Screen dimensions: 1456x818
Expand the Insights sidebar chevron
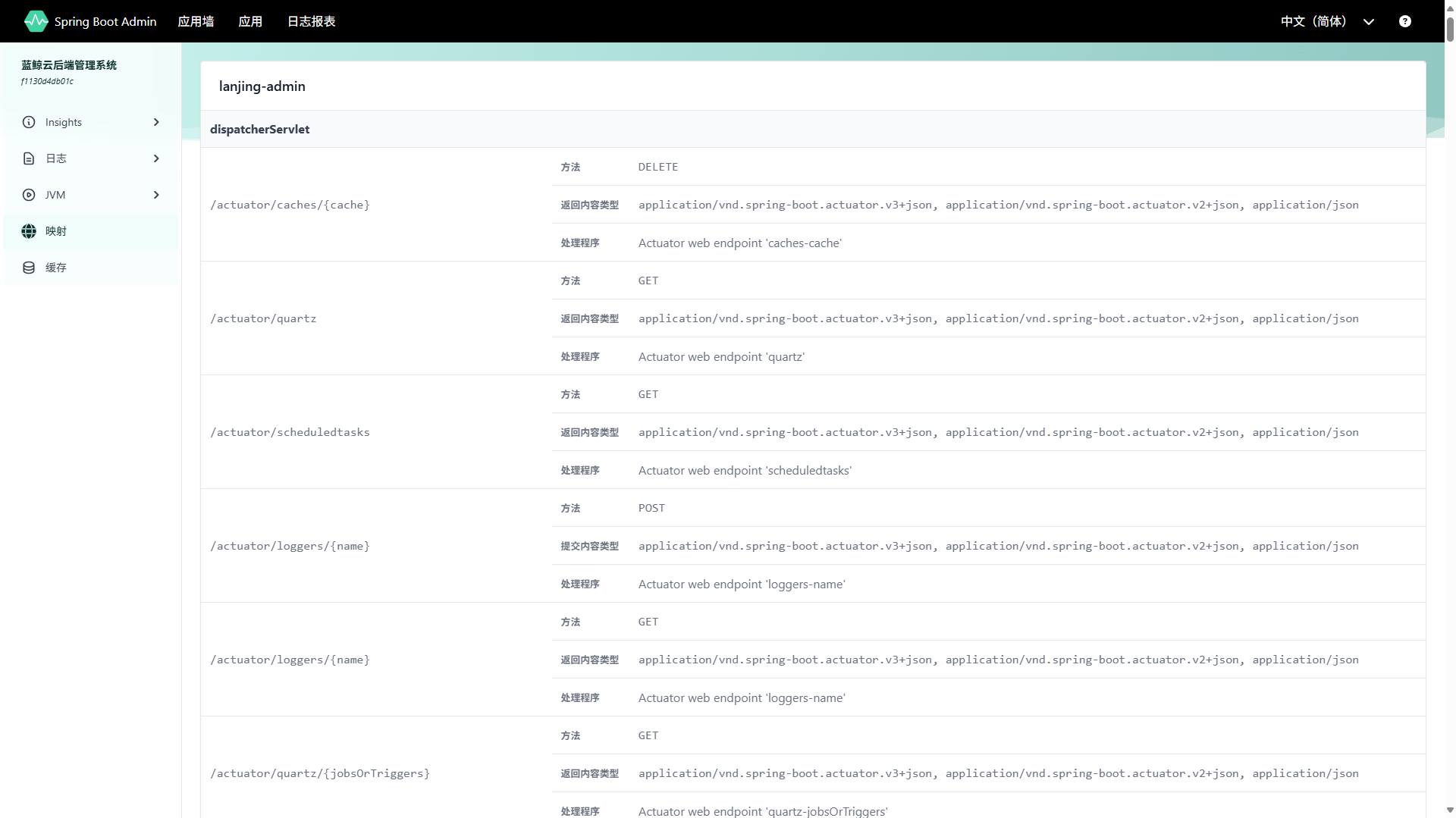click(156, 122)
